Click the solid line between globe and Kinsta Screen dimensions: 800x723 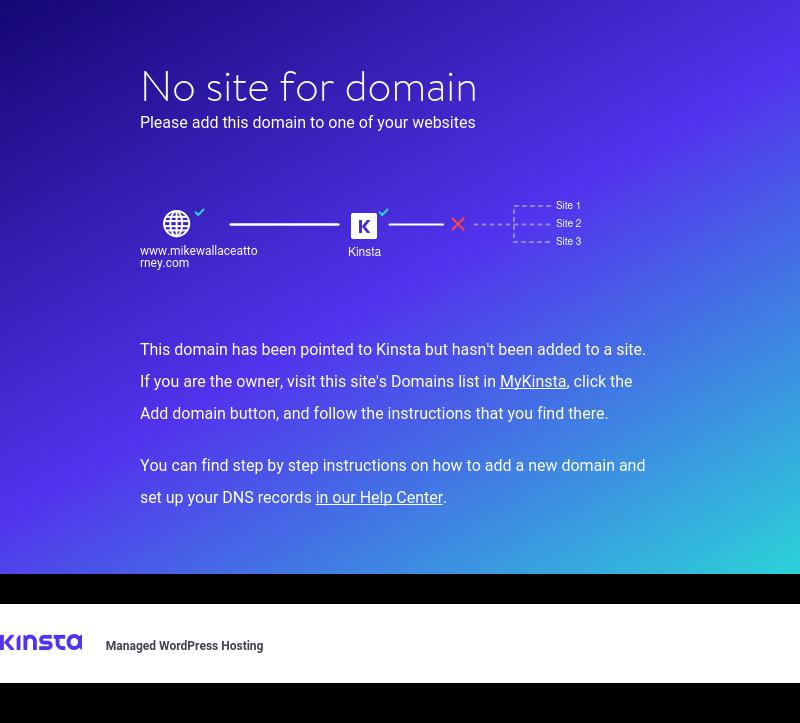tap(284, 225)
